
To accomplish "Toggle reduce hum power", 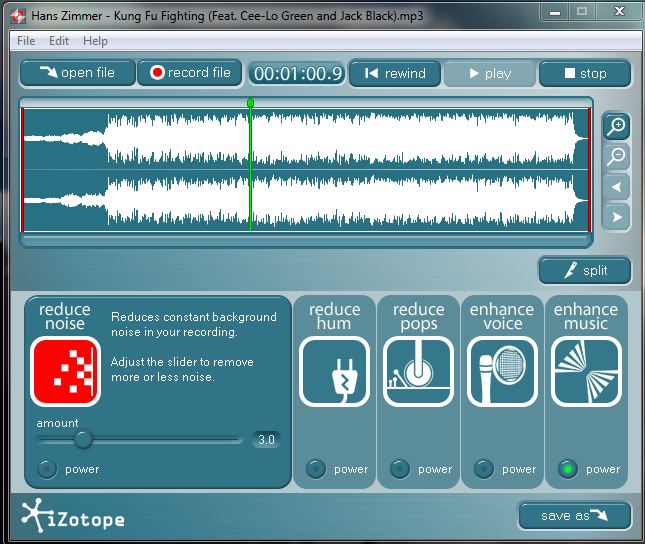I will click(316, 469).
